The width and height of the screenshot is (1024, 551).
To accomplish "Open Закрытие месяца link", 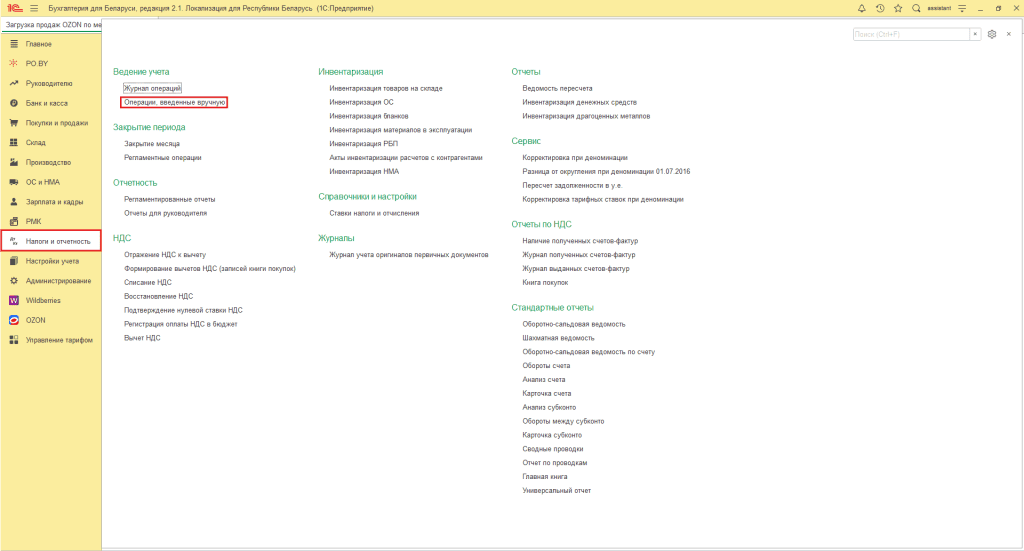I will [x=152, y=144].
